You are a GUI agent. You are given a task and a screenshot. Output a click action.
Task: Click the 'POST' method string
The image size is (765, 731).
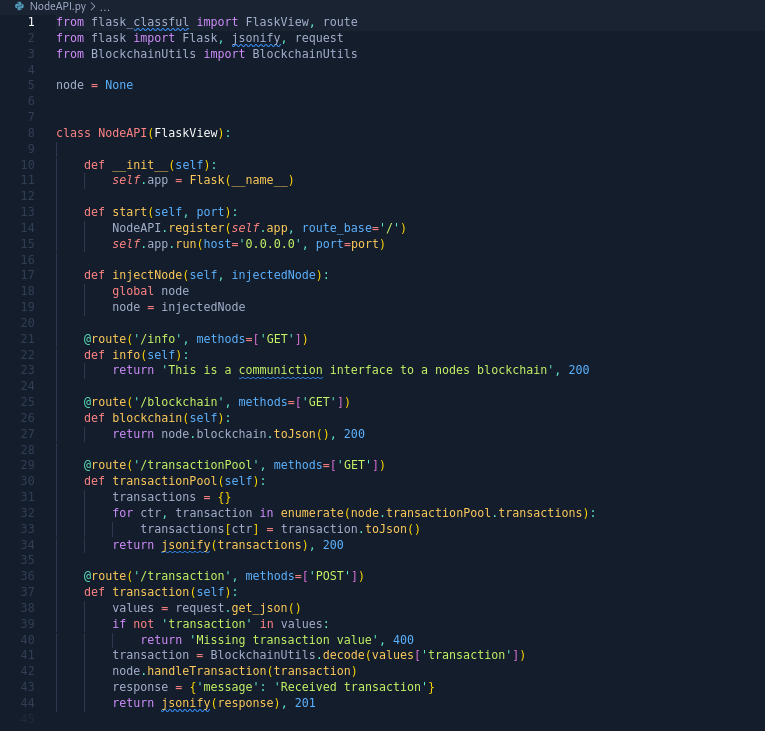click(x=330, y=576)
